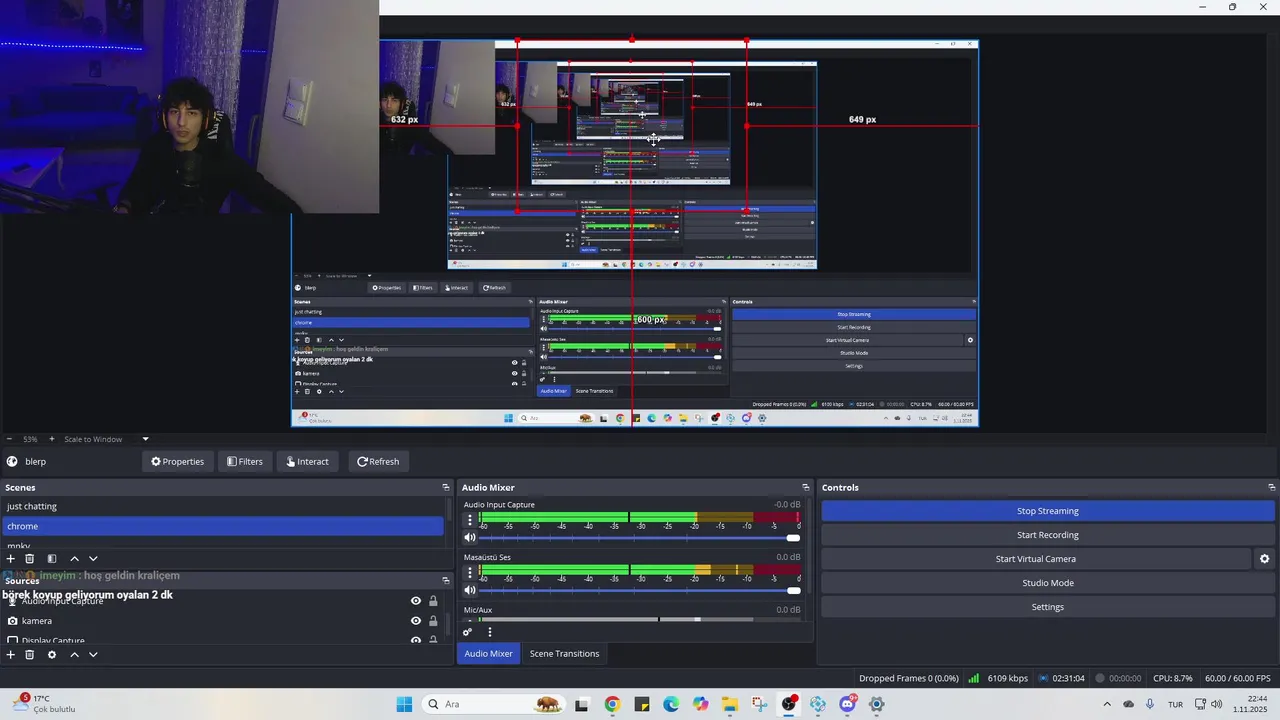Open Microsoft Edge from the taskbar
1280x720 pixels.
[671, 704]
